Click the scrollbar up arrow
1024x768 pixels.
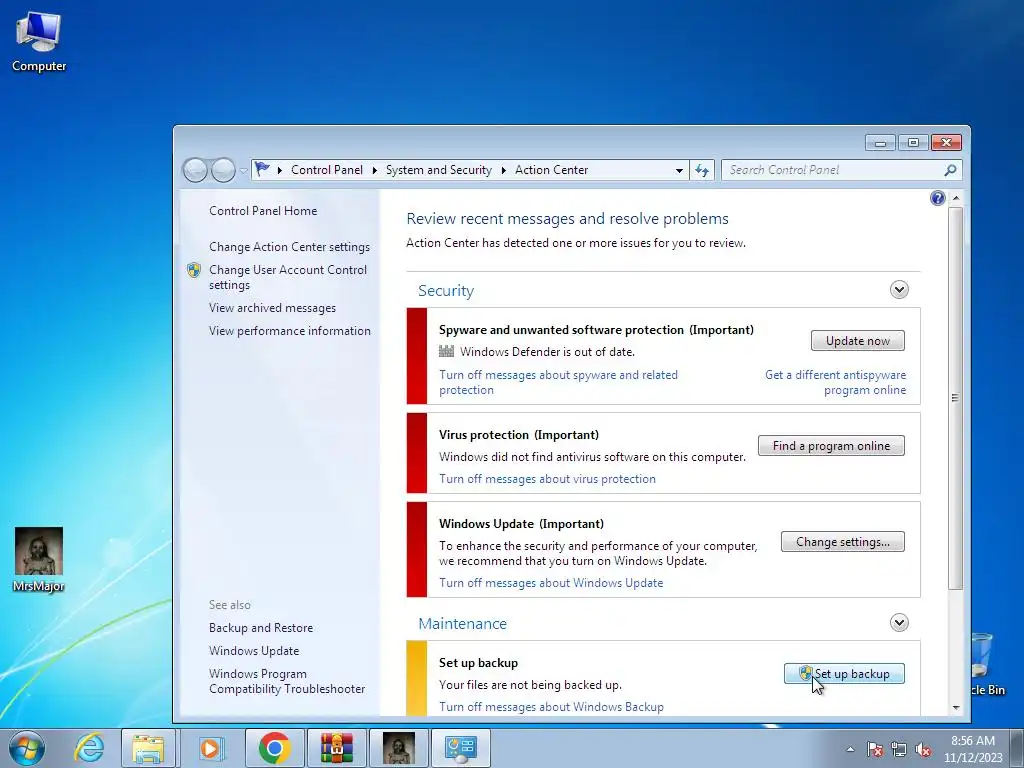click(x=955, y=198)
